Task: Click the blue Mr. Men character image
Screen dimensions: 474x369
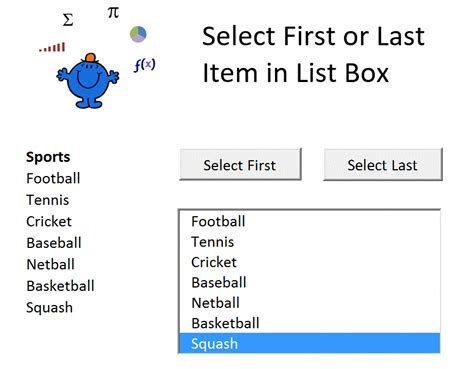Action: pos(88,81)
